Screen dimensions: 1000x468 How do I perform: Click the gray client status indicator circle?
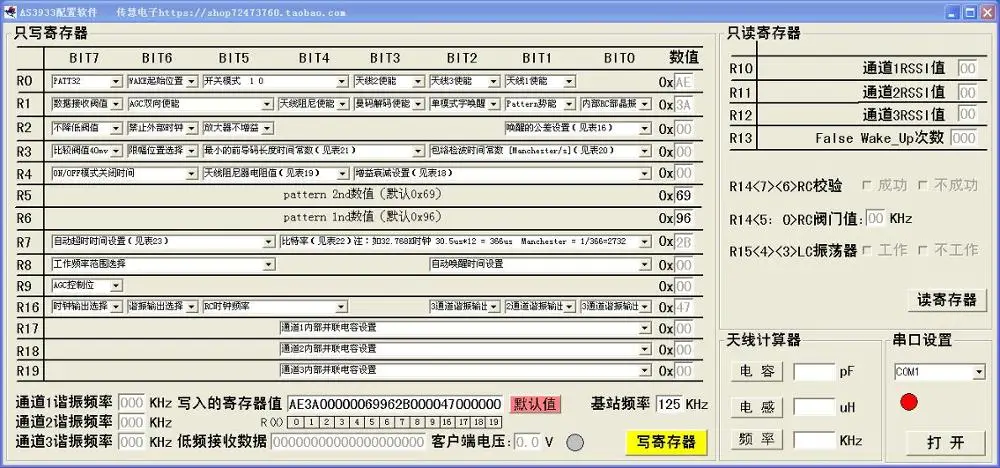click(x=575, y=442)
